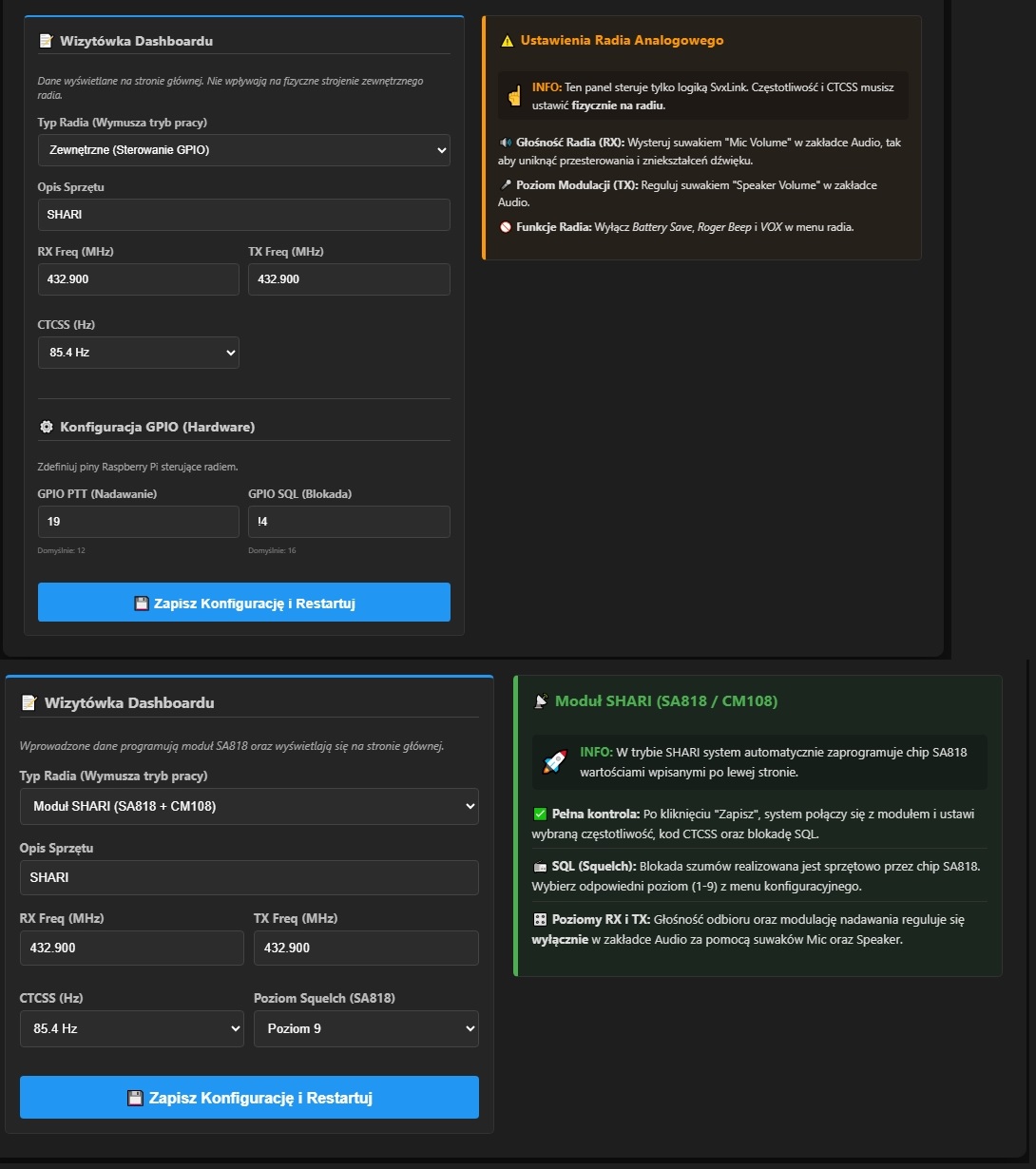
Task: Click the green checkmark icon before Pełna kontrola
Action: coord(540,814)
